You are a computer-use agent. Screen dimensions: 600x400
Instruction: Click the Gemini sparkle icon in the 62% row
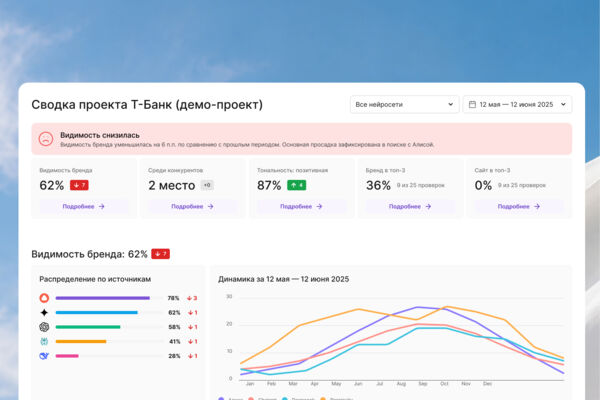point(44,313)
